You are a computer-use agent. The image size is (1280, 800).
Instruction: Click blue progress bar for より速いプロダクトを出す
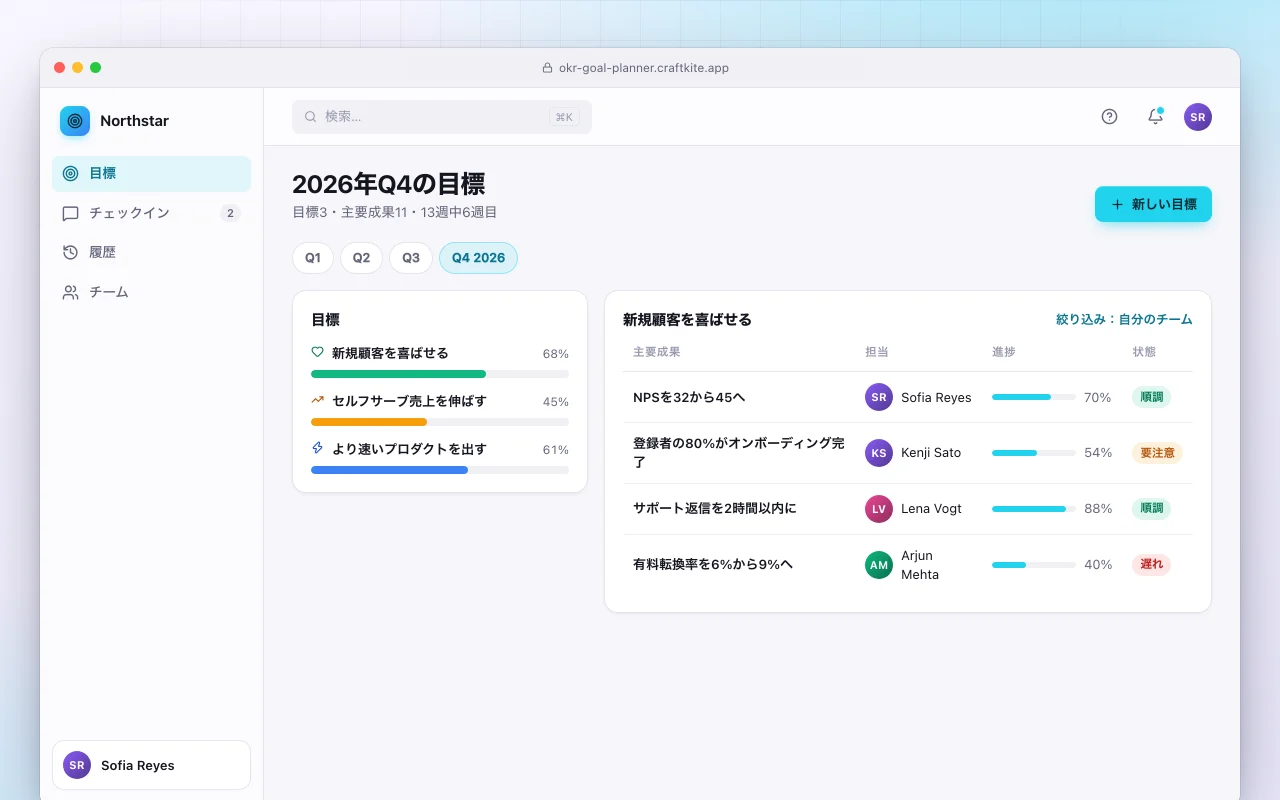(x=440, y=470)
